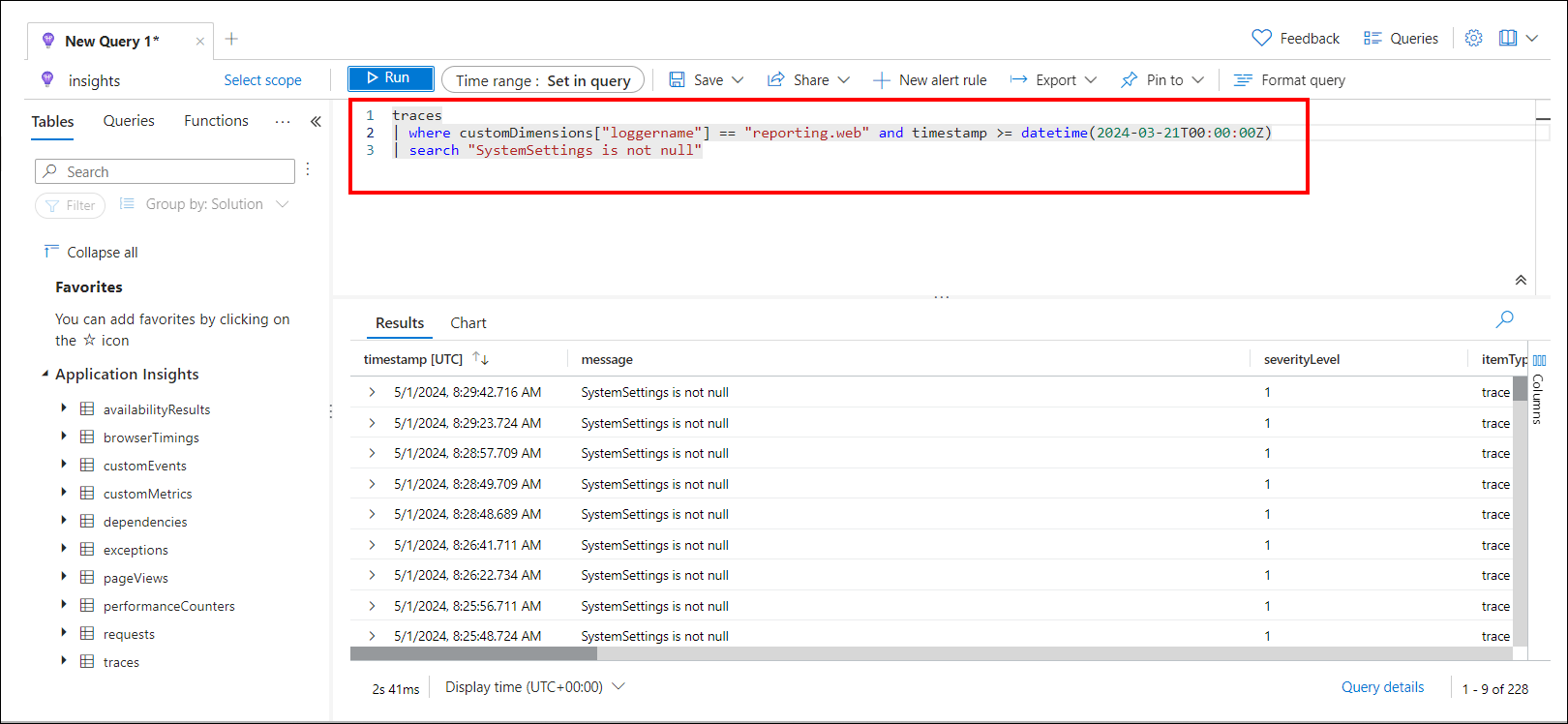Screen dimensions: 1568x724
Task: Select the pageViews table
Action: [136, 578]
